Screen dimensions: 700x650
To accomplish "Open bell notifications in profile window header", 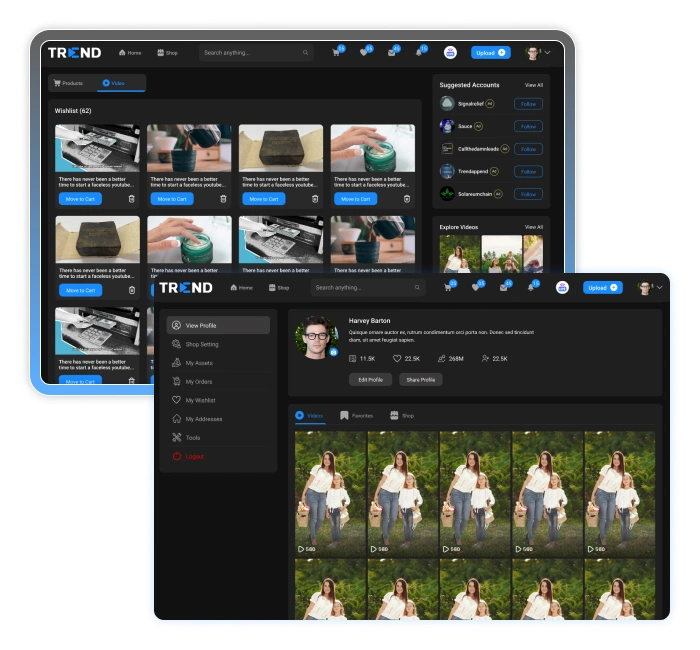I will [531, 288].
